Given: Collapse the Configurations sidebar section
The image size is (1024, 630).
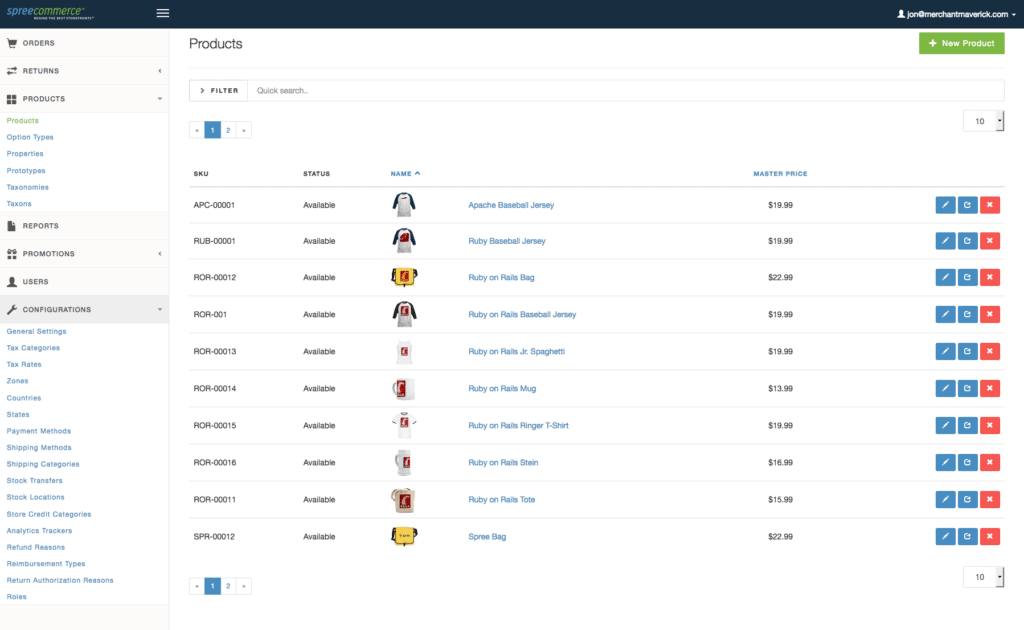Looking at the screenshot, I should (84, 309).
